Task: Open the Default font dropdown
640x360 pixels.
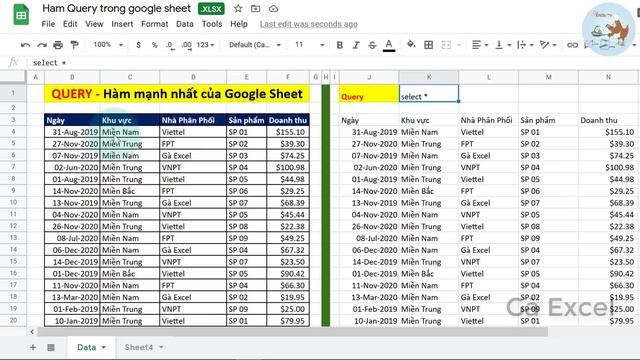Action: click(255, 44)
